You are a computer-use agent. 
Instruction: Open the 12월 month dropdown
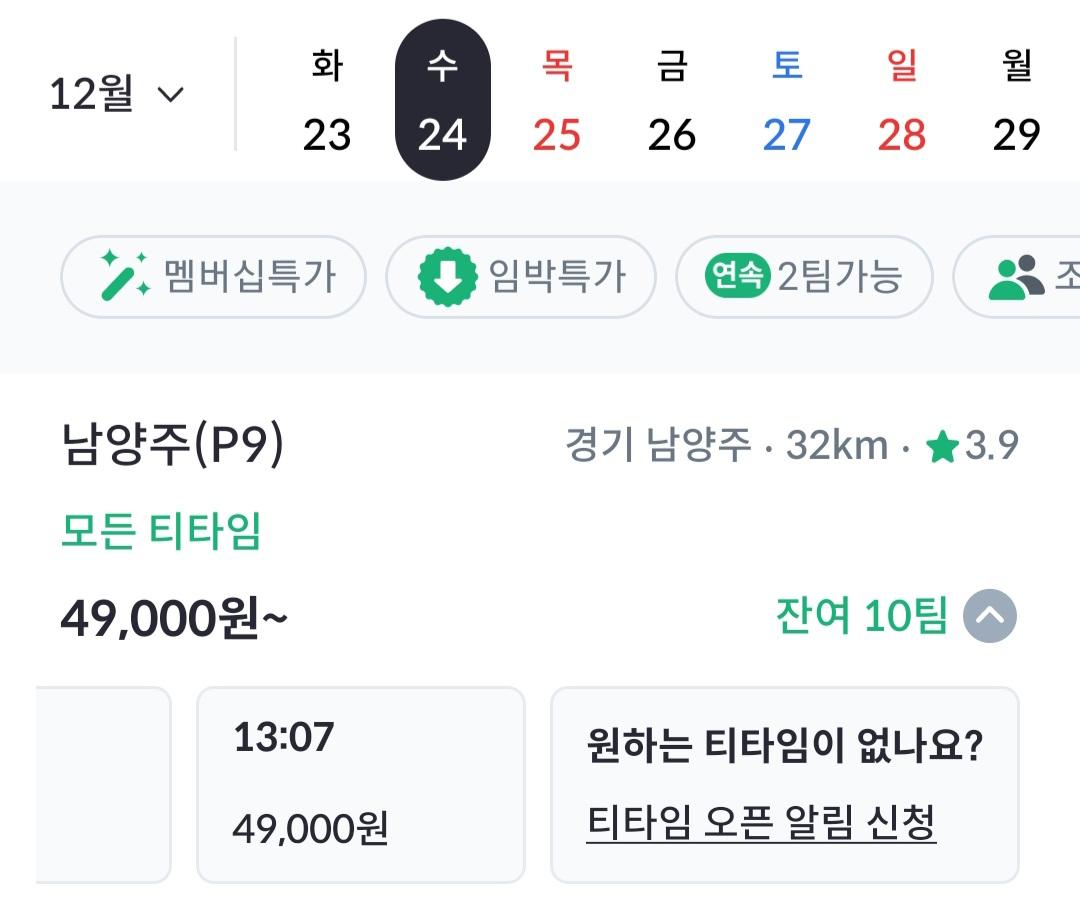117,95
